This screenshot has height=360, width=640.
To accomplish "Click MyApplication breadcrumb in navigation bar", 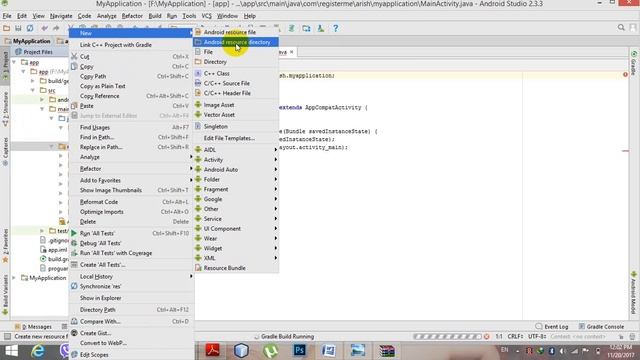I will click(x=28, y=41).
